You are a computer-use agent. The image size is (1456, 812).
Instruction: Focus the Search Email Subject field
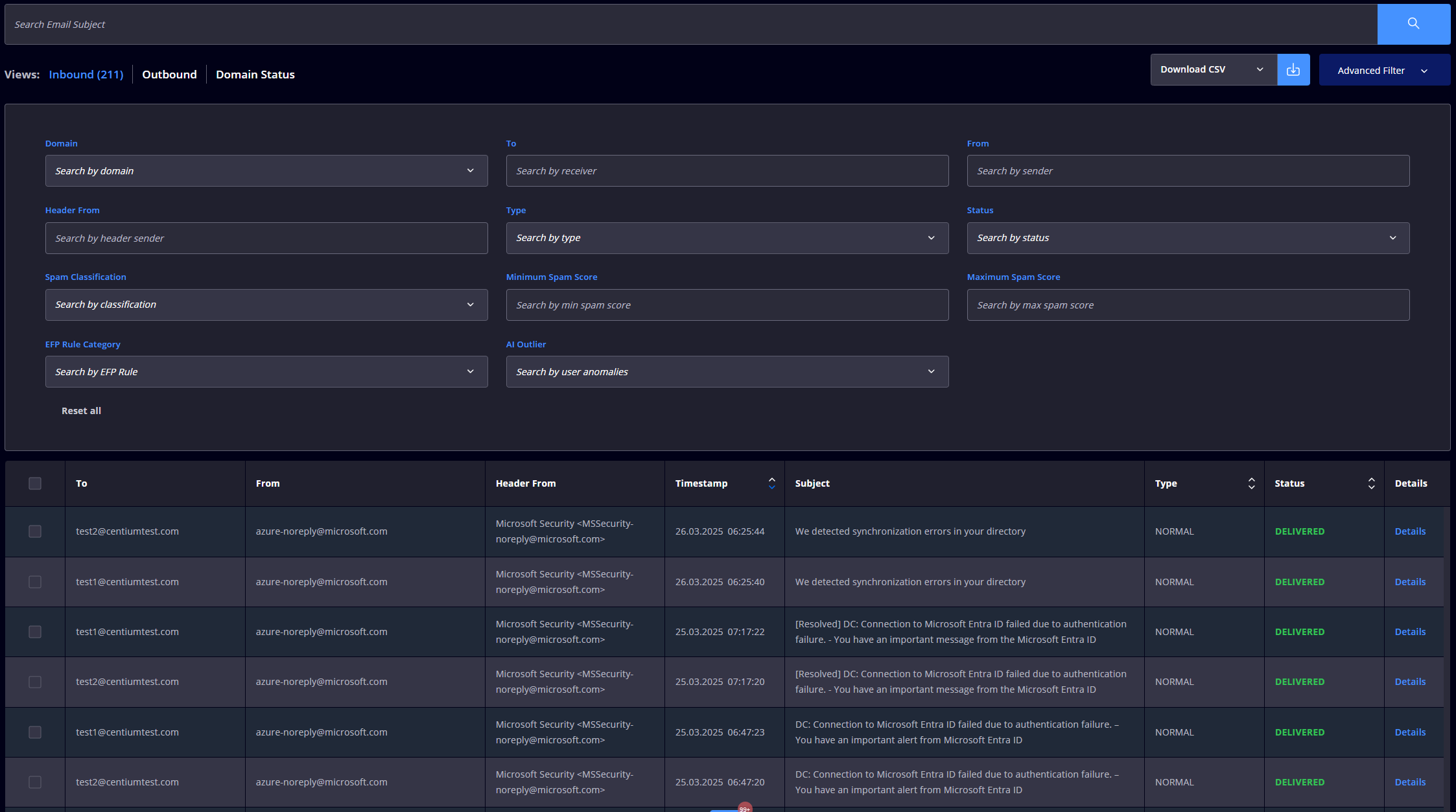pos(691,24)
